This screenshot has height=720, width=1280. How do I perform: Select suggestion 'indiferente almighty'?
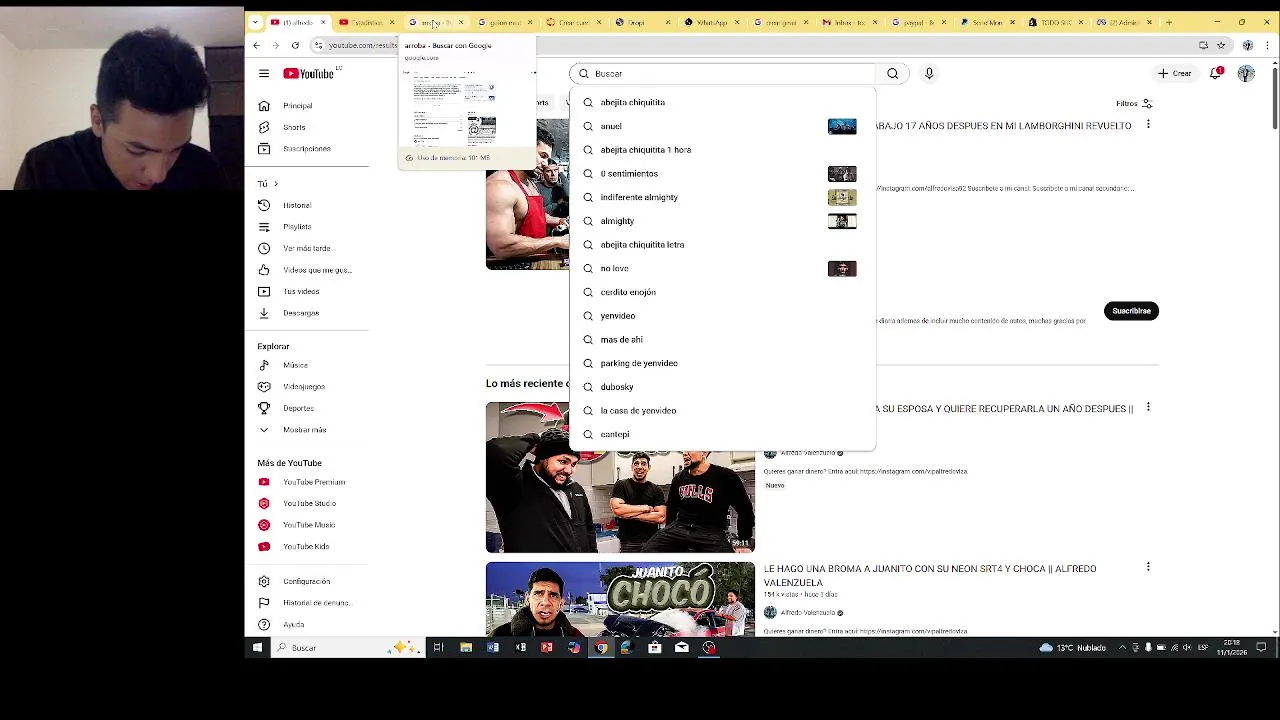click(x=722, y=197)
